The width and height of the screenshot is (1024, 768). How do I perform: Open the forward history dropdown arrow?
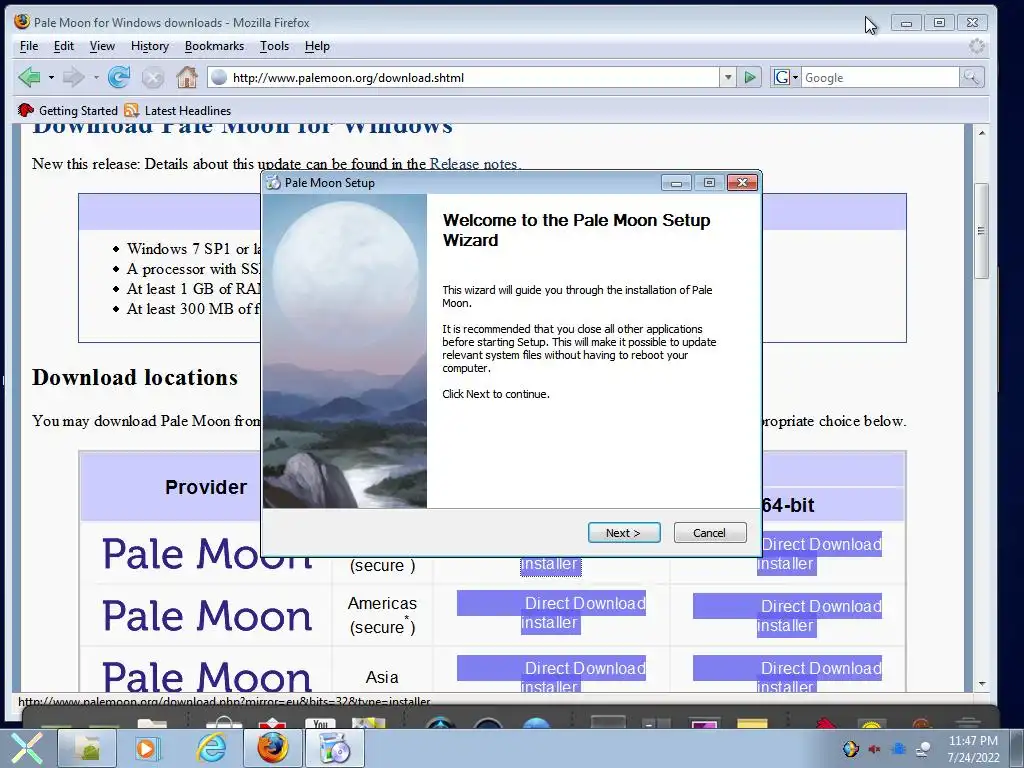pyautogui.click(x=96, y=78)
